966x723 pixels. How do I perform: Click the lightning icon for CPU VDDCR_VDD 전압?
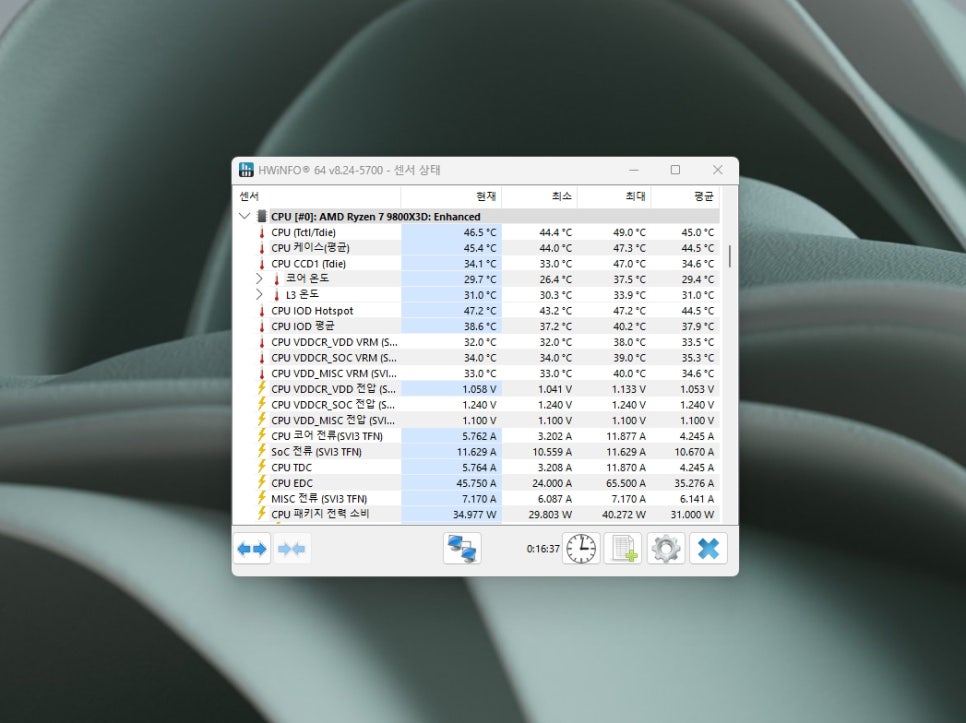262,389
